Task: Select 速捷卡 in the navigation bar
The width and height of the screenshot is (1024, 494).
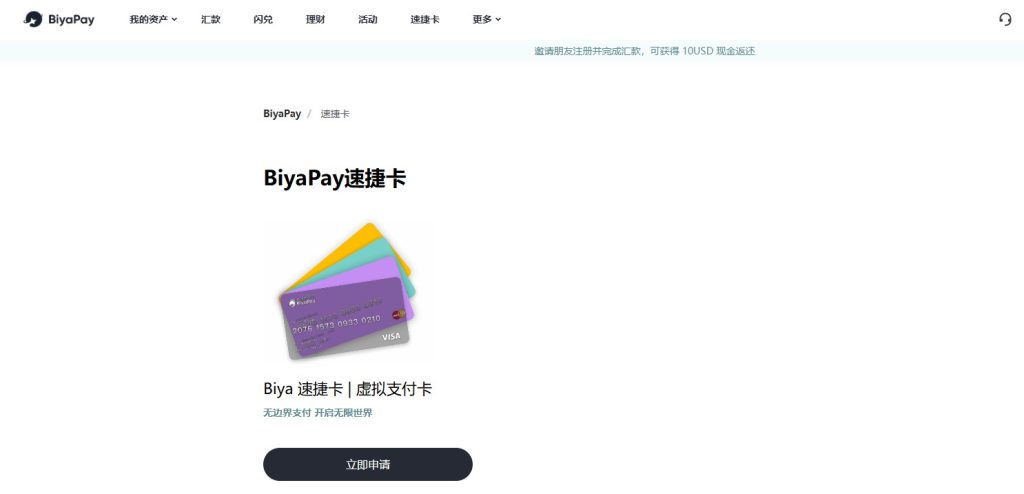Action: [424, 20]
